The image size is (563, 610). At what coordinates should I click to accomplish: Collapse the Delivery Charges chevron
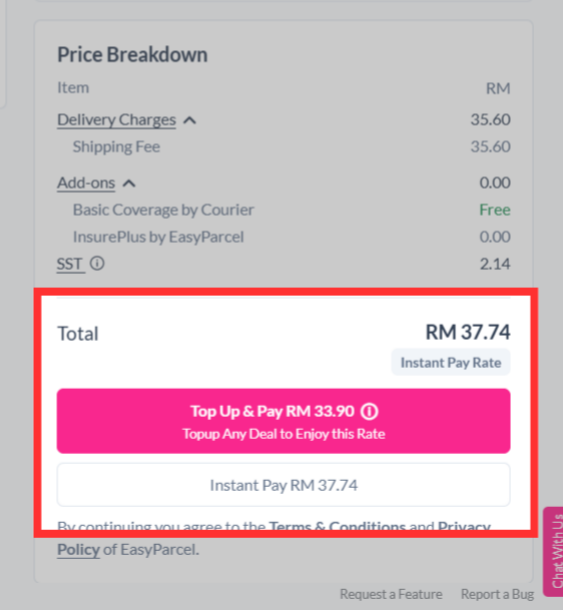coord(189,120)
